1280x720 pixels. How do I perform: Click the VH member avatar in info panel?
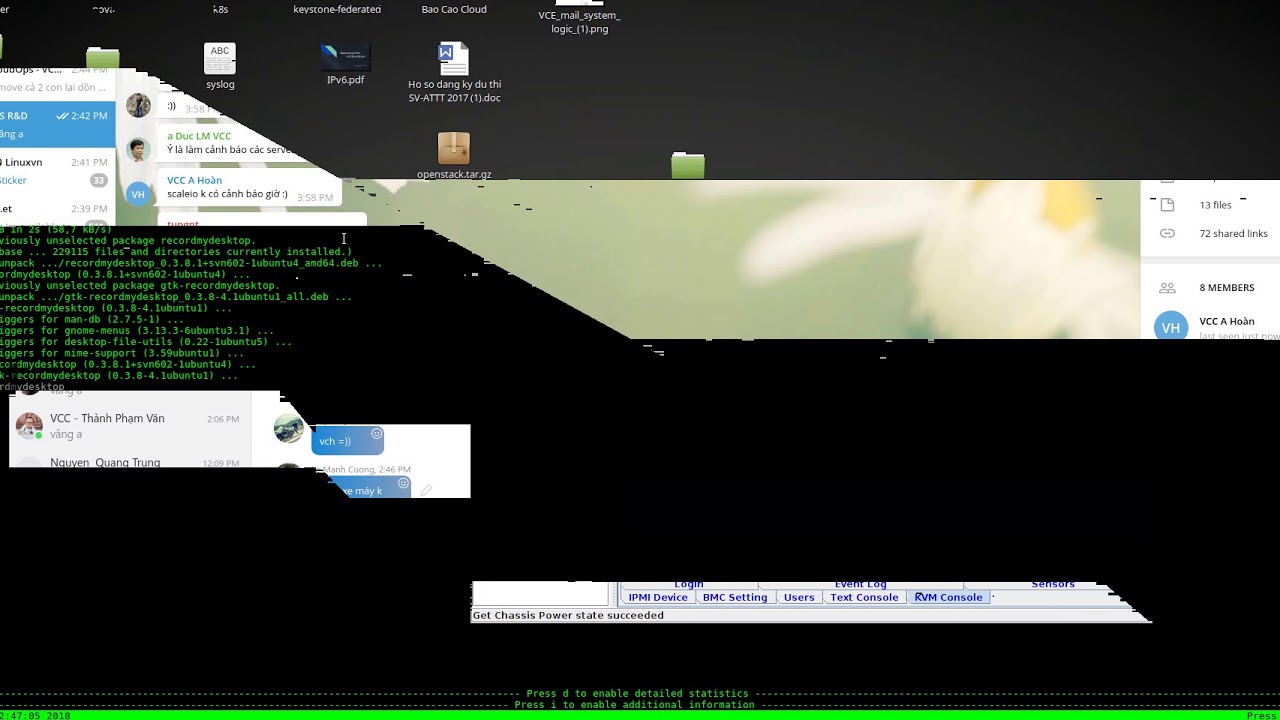1170,326
